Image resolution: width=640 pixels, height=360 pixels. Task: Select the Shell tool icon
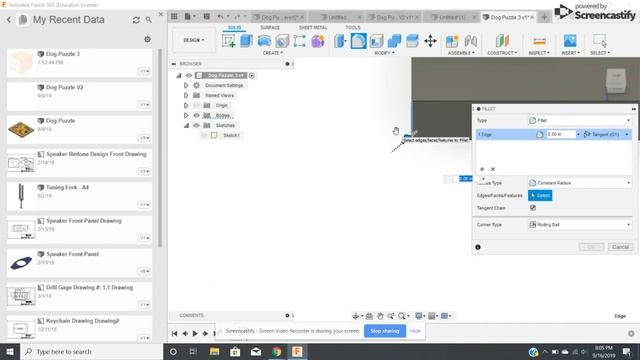[376, 41]
